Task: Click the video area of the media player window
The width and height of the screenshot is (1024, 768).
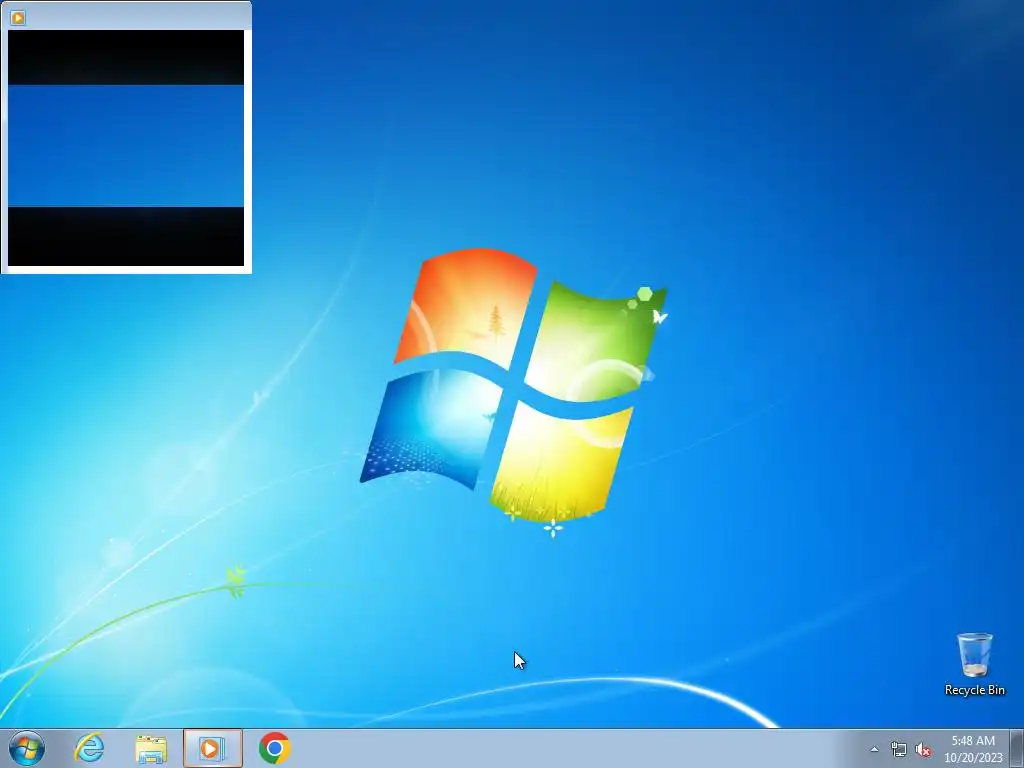Action: [126, 148]
